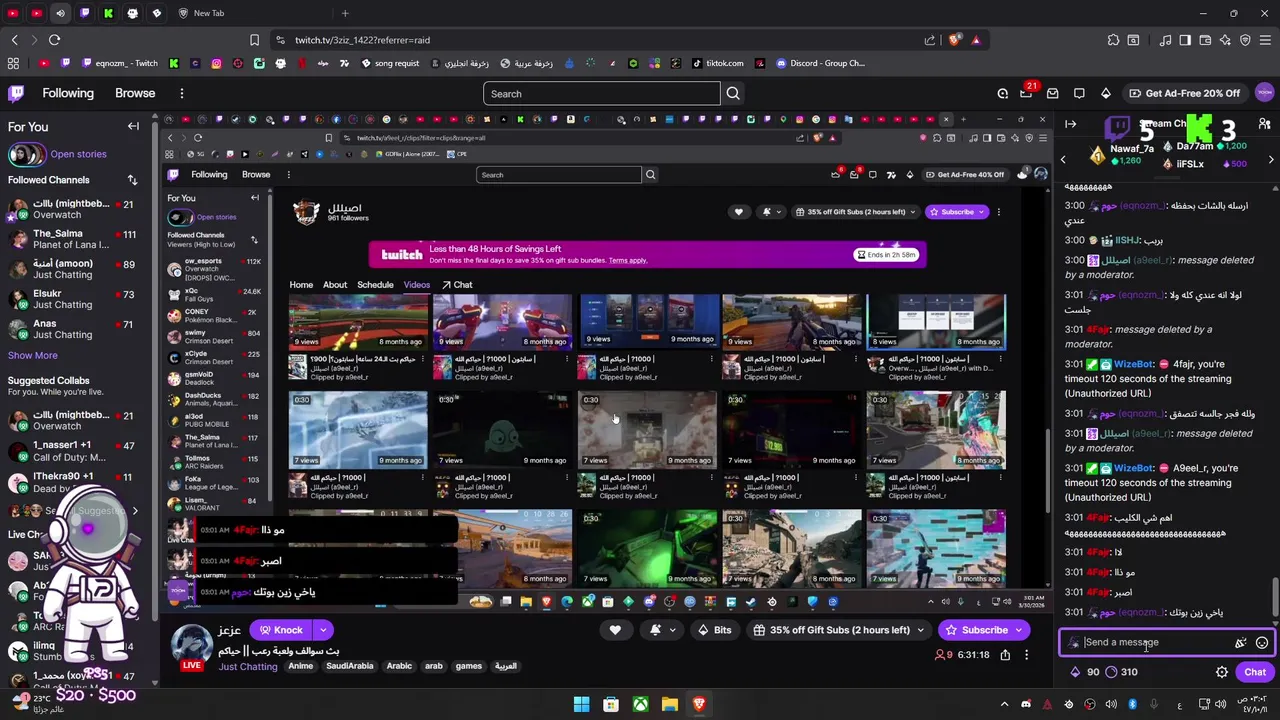The image size is (1280, 720).
Task: Click Show More under followed channels
Action: (33, 355)
